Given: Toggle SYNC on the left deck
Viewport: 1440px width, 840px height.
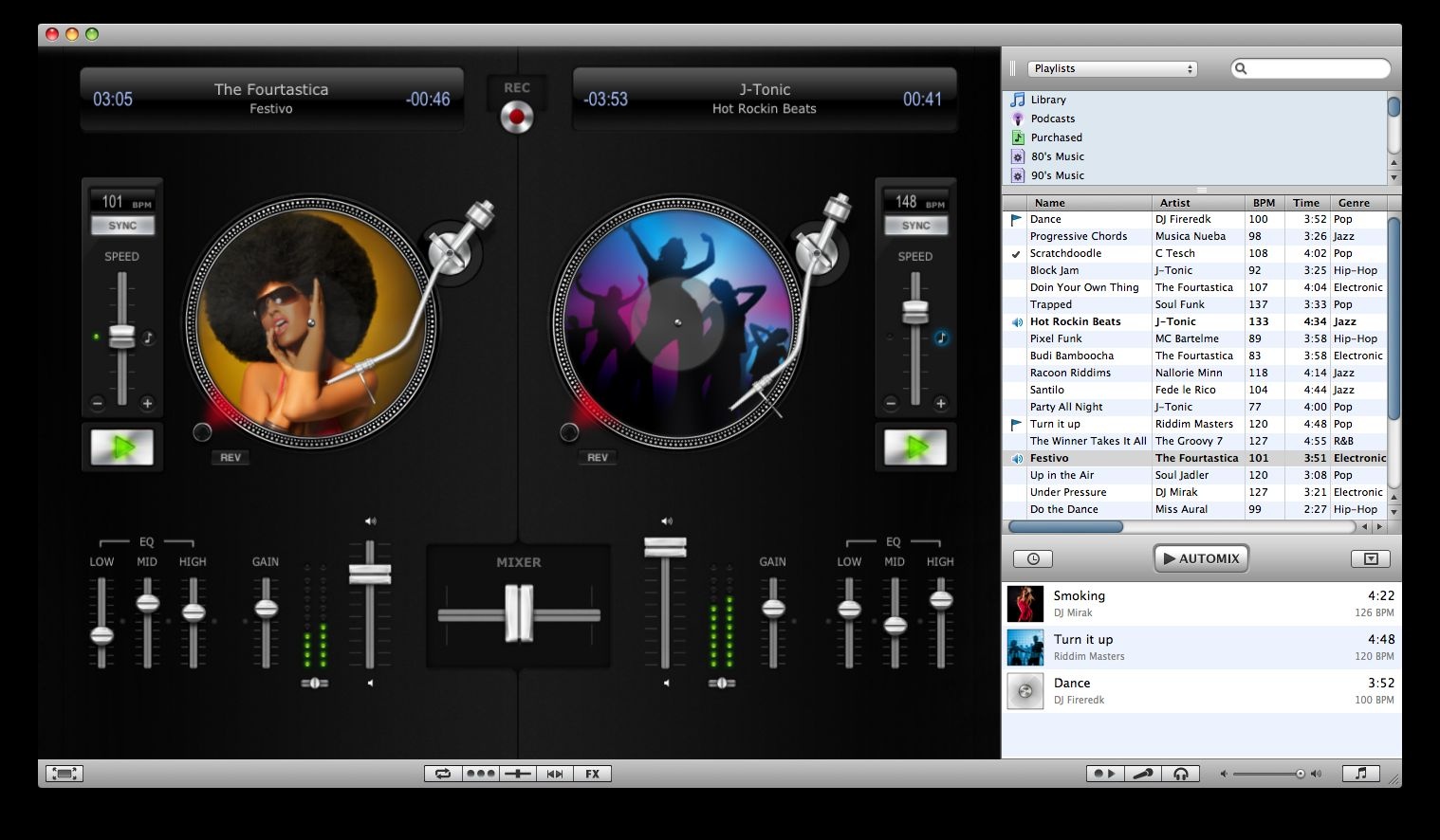Looking at the screenshot, I should coord(122,226).
